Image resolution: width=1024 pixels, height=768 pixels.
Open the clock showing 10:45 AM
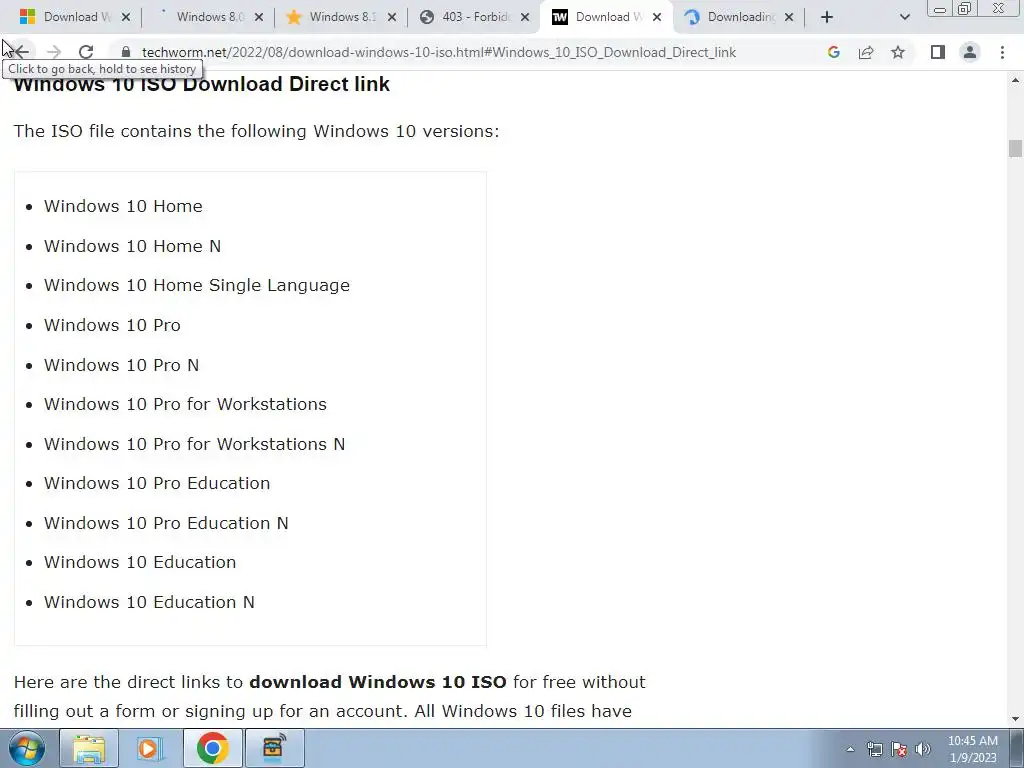coord(972,749)
